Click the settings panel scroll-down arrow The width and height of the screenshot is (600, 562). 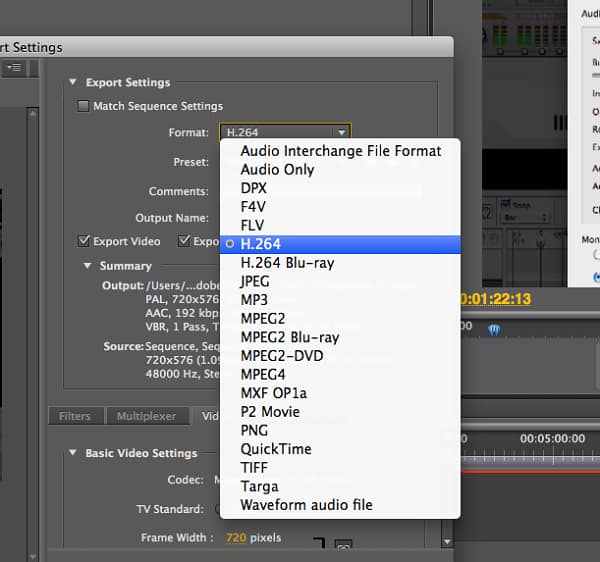pyautogui.click(x=447, y=542)
